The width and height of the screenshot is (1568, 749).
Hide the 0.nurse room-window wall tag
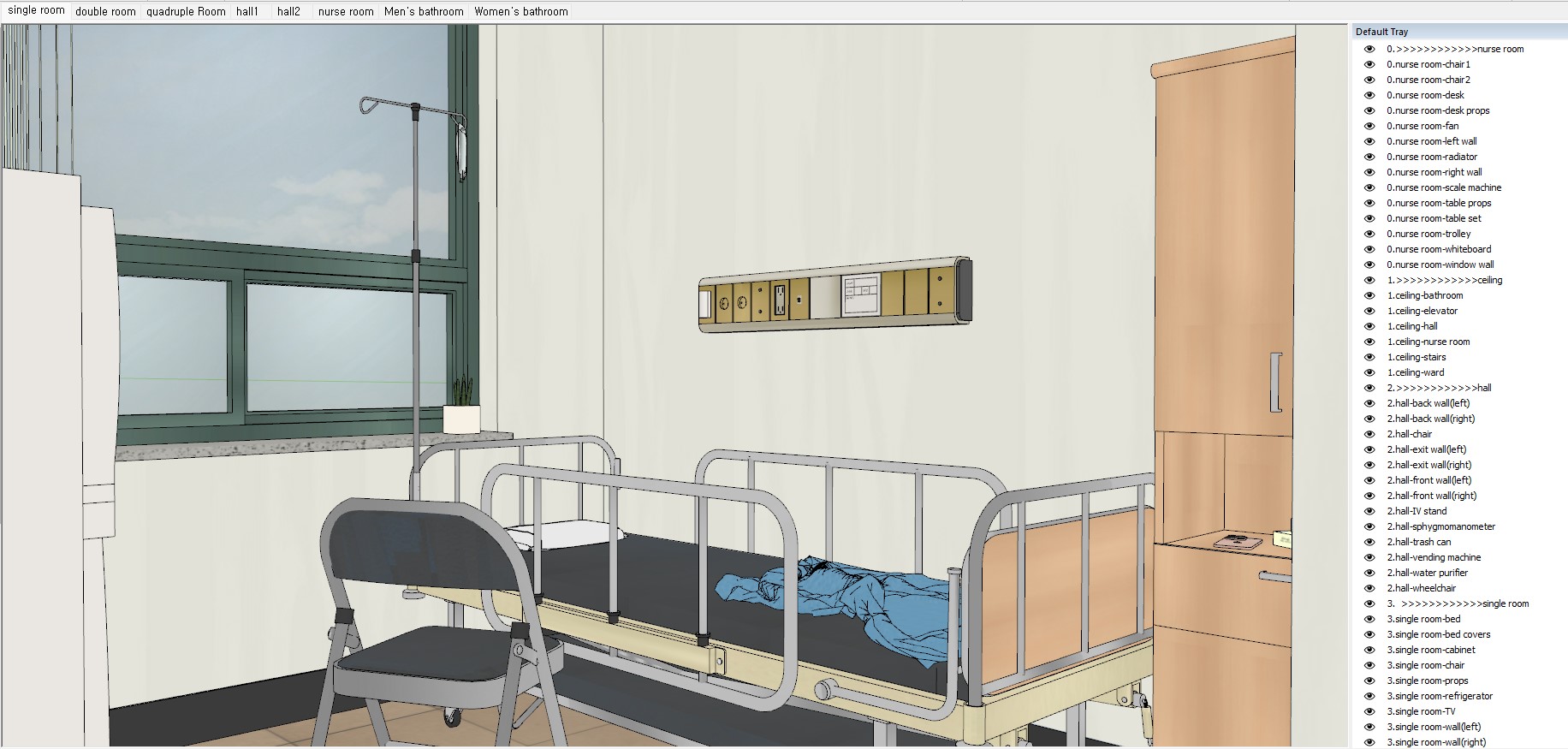click(x=1369, y=265)
